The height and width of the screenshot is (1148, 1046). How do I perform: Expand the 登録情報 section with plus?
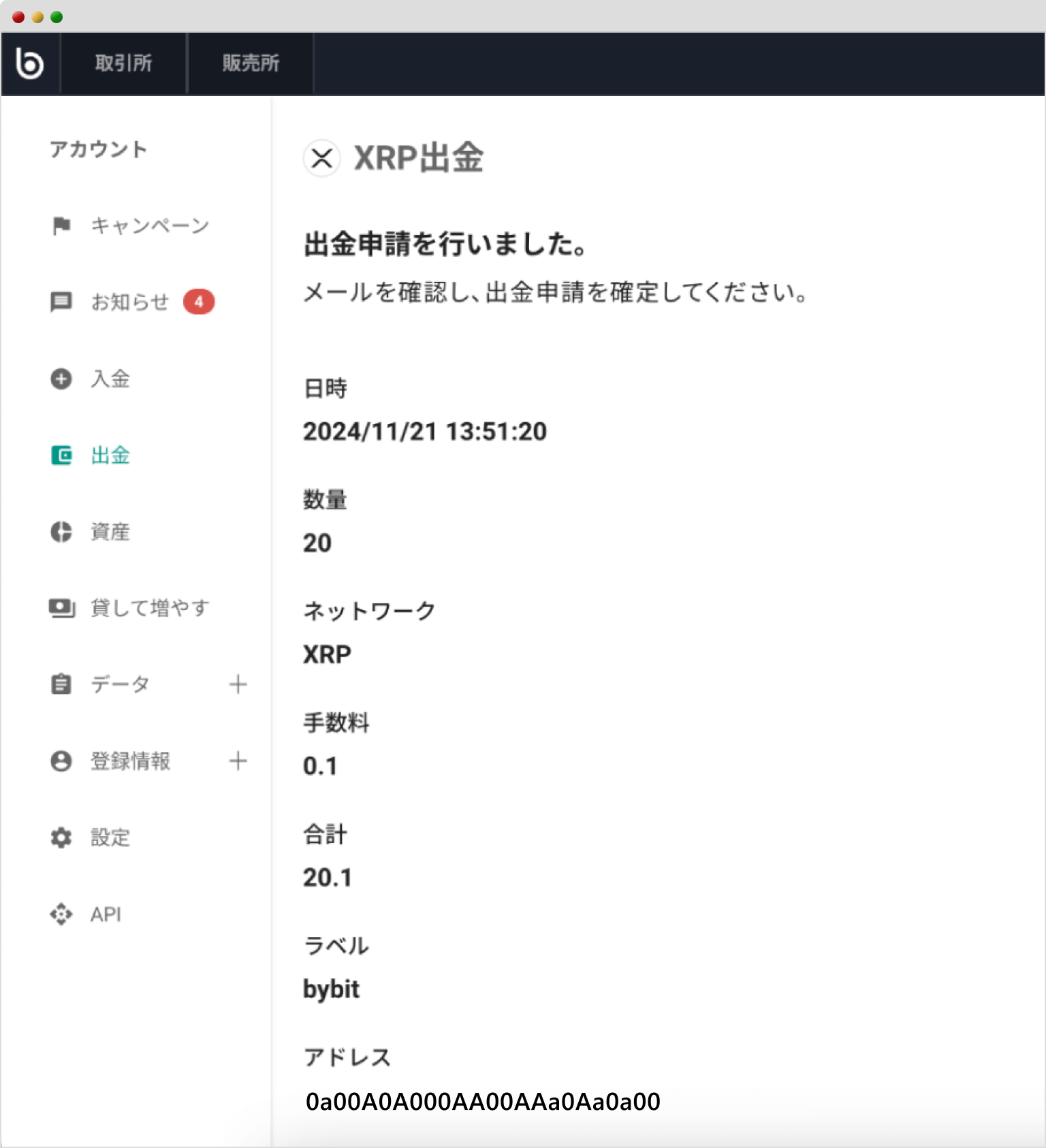238,761
